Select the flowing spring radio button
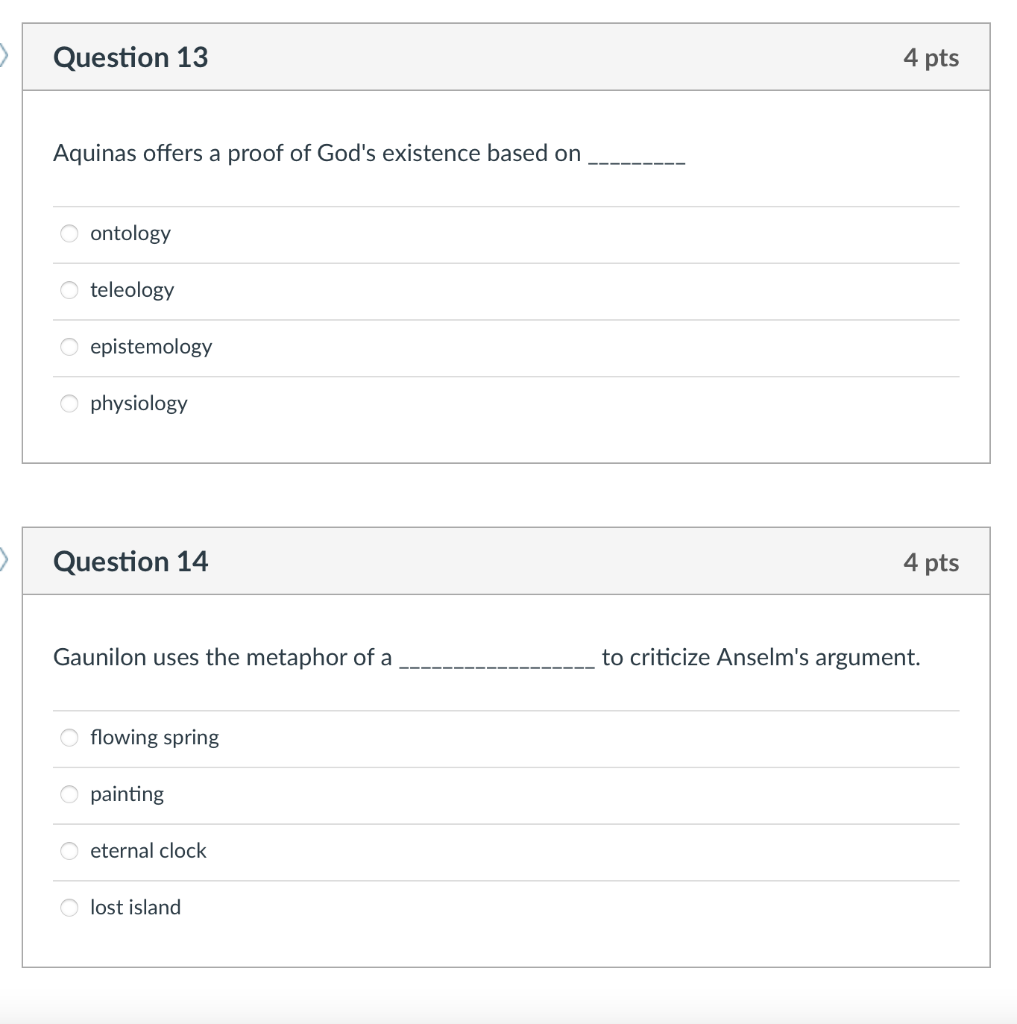The image size is (1017, 1024). tap(68, 737)
